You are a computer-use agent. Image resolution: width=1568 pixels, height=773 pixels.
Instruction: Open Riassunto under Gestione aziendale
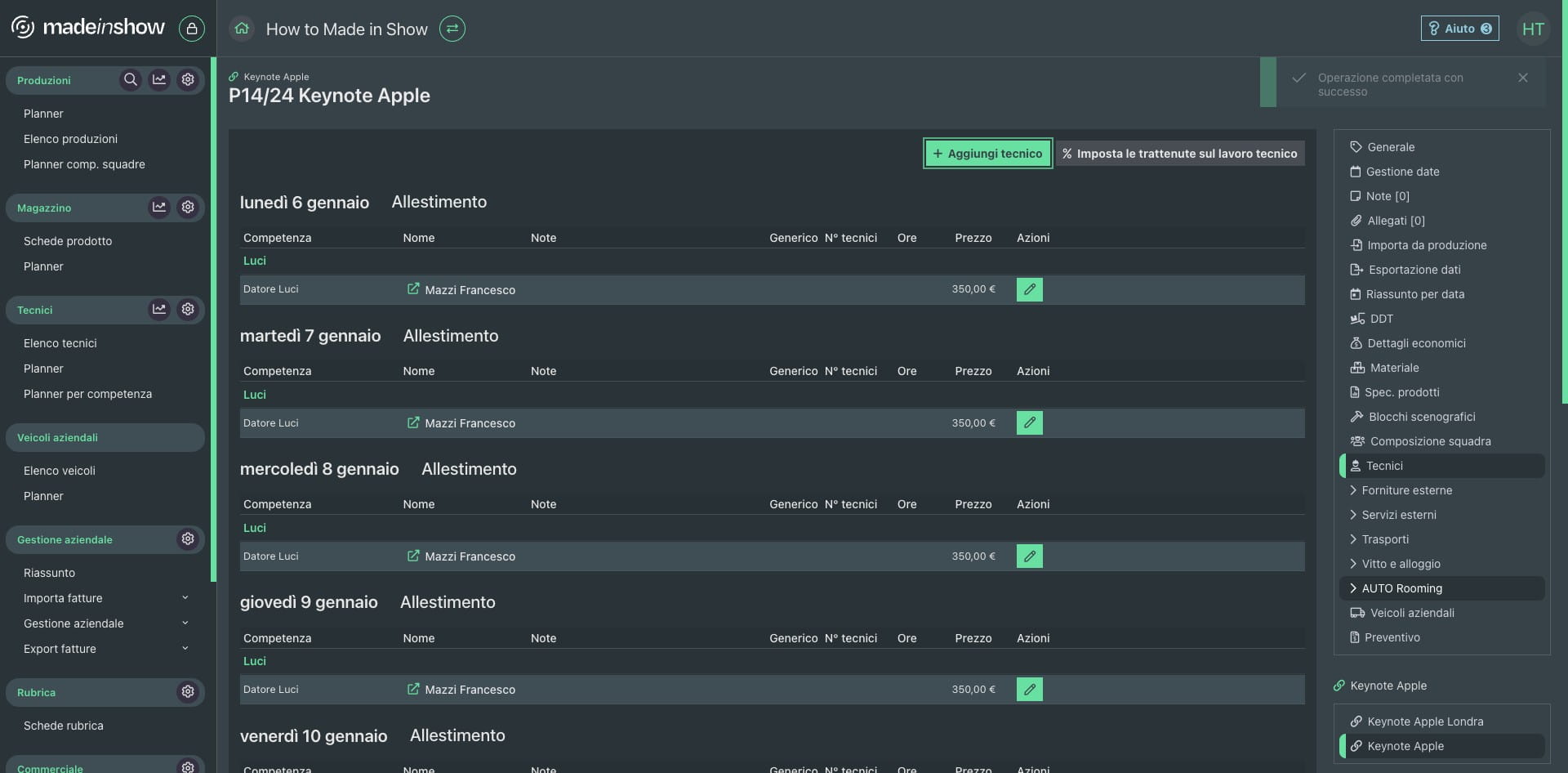[x=49, y=573]
